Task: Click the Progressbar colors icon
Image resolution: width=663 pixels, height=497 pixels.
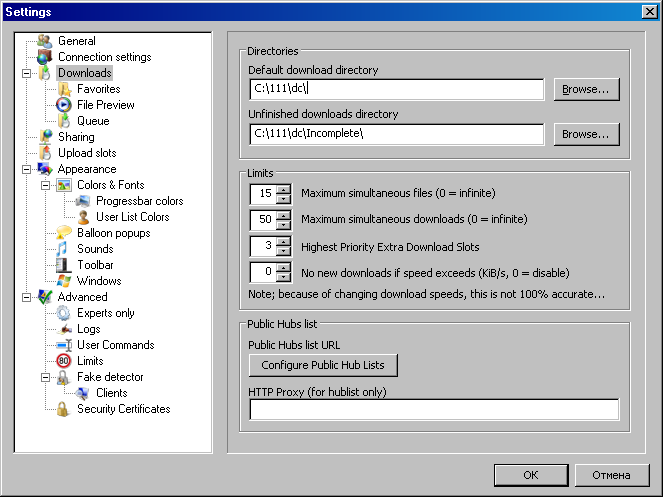Action: [83, 201]
